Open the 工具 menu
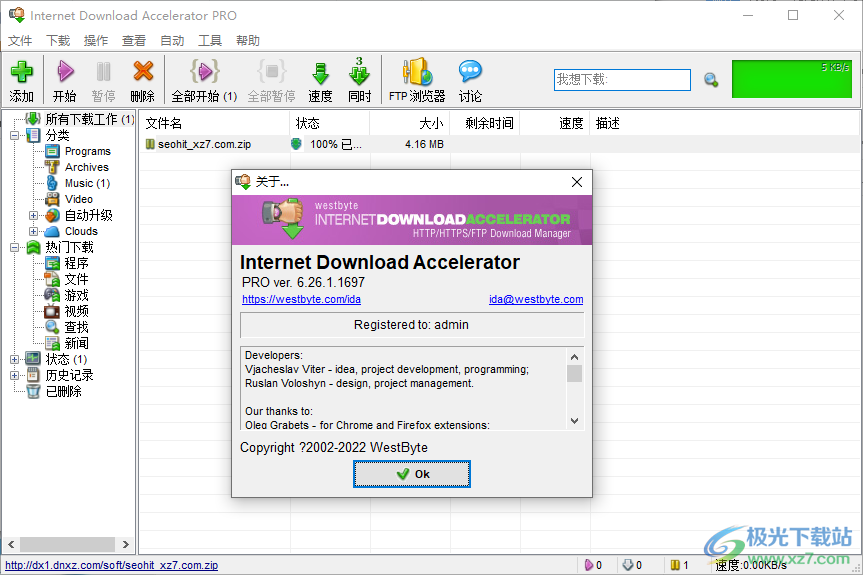Image resolution: width=863 pixels, height=575 pixels. tap(210, 41)
